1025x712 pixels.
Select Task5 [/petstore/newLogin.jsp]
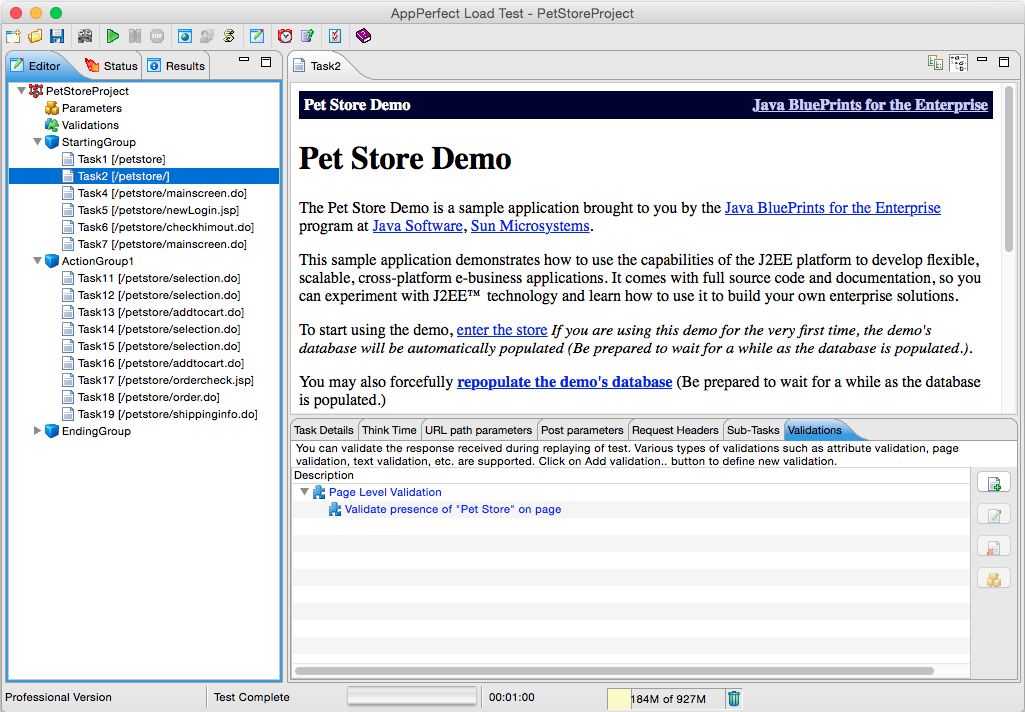pos(158,210)
